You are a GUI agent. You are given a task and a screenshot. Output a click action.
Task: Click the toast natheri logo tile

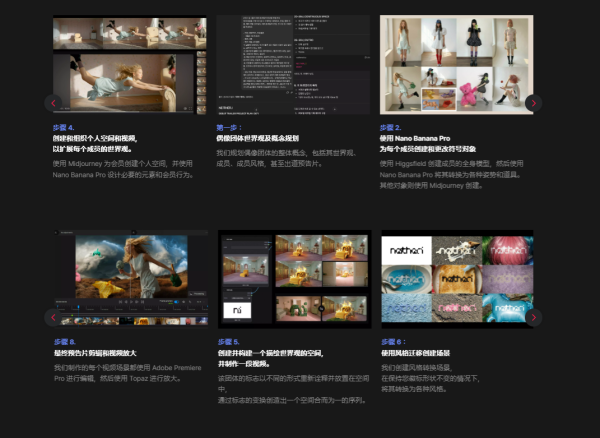point(457,279)
